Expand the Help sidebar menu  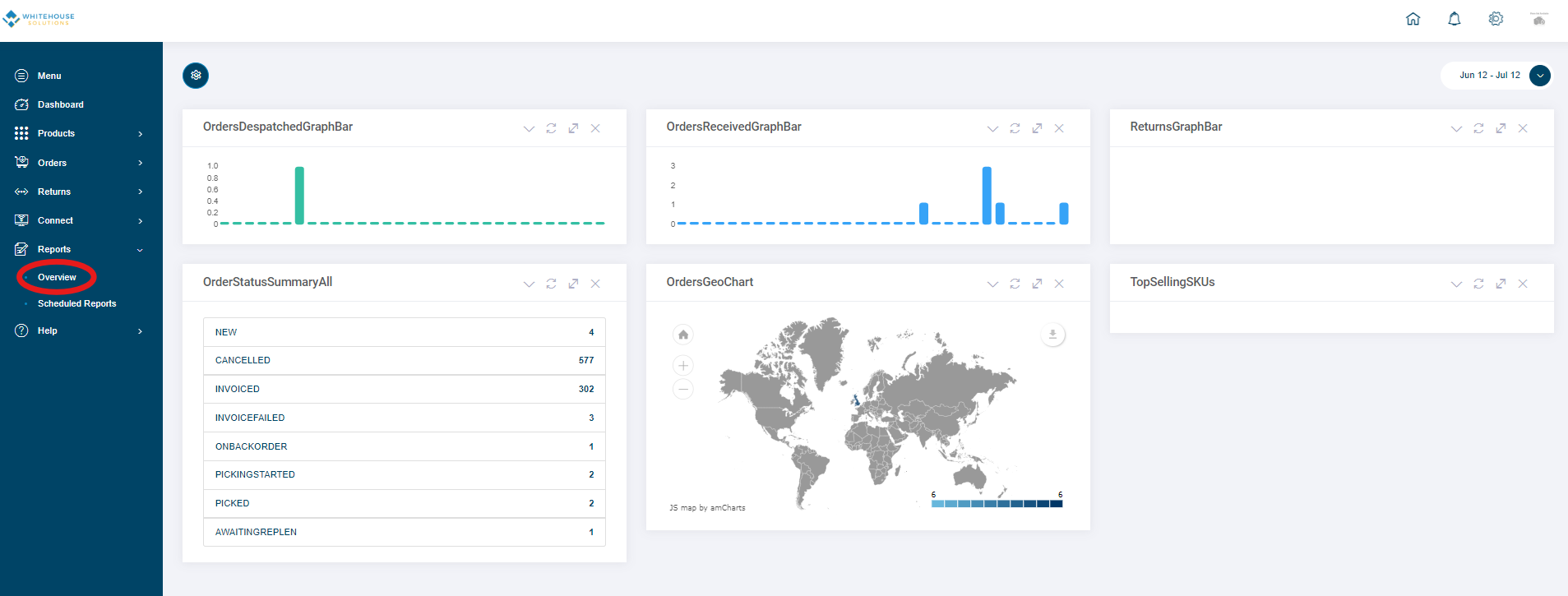(x=81, y=330)
